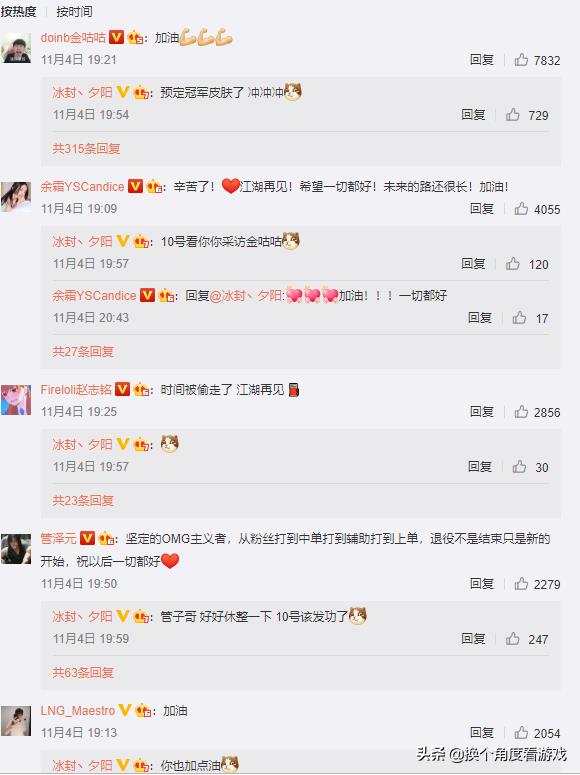Expand 共27条回复 thread
This screenshot has width=580, height=775.
(x=83, y=351)
